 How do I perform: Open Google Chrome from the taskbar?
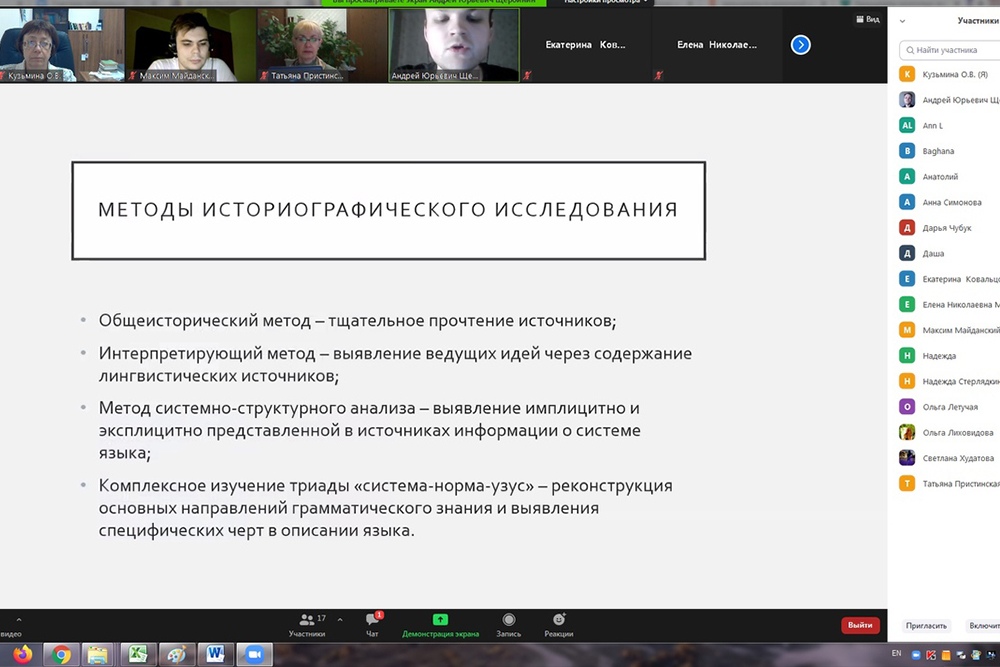click(x=61, y=655)
